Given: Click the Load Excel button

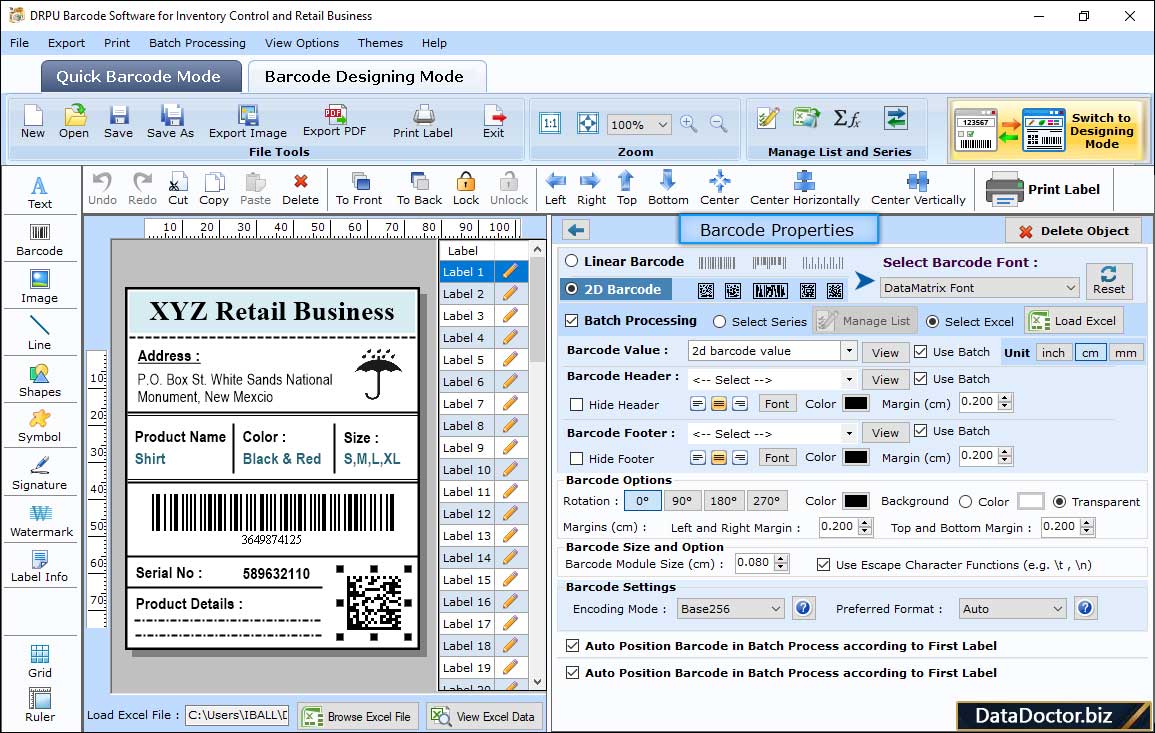Looking at the screenshot, I should [x=1074, y=321].
